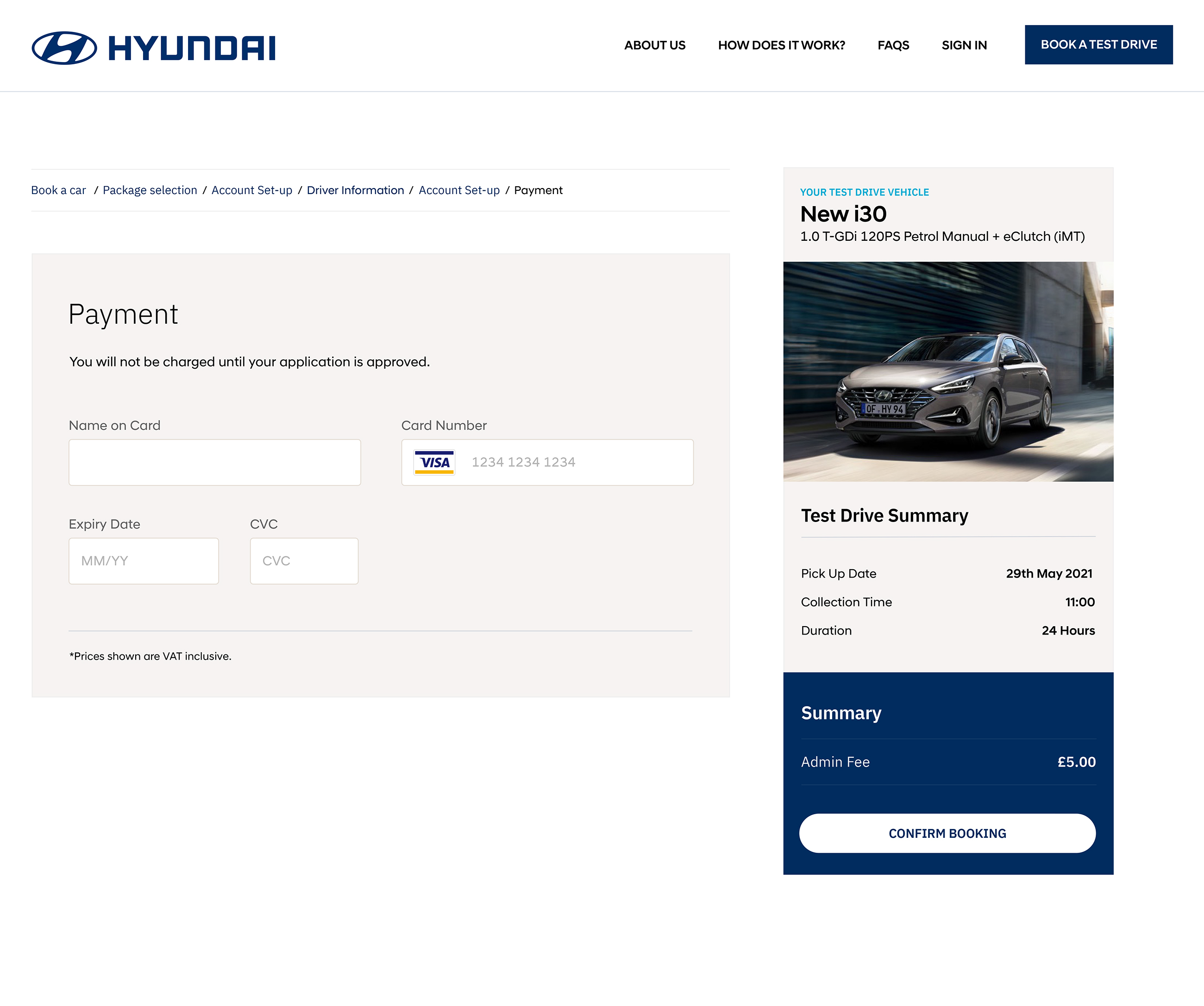Click BOOK A TEST DRIVE

pyautogui.click(x=1098, y=44)
